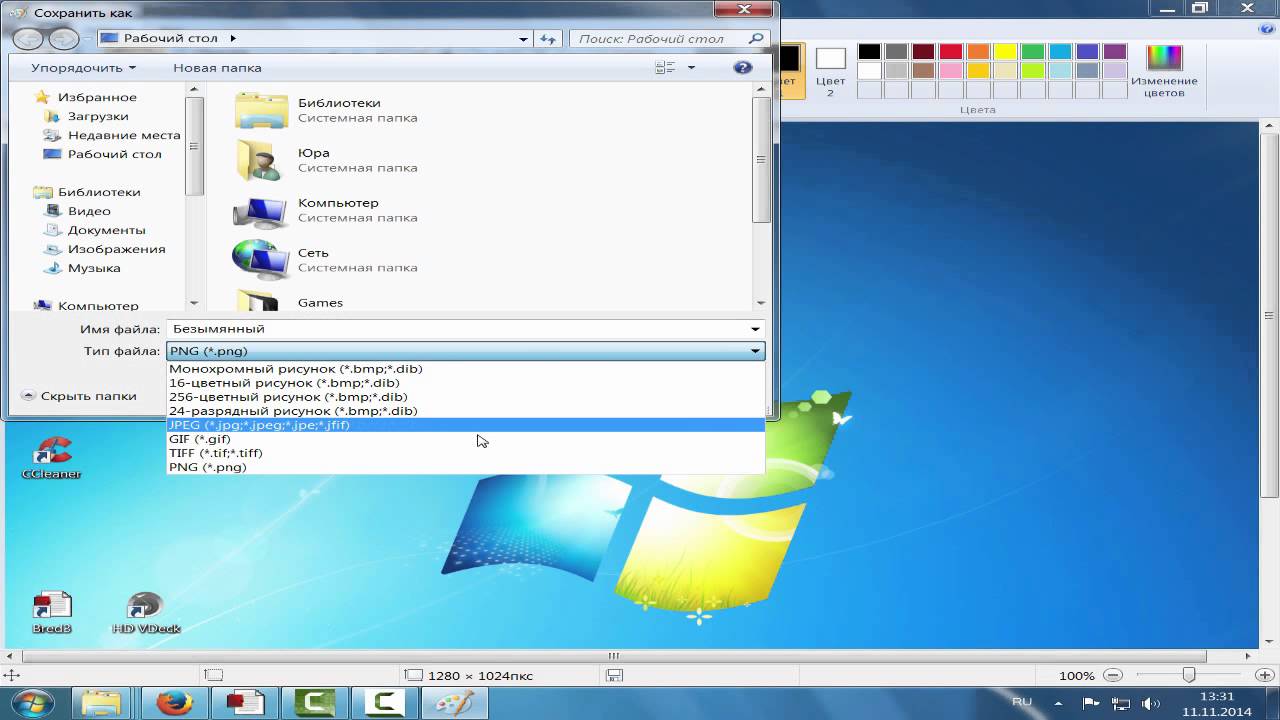Open the first Camtasia taskbar icon
The width and height of the screenshot is (1280, 720).
(x=313, y=703)
